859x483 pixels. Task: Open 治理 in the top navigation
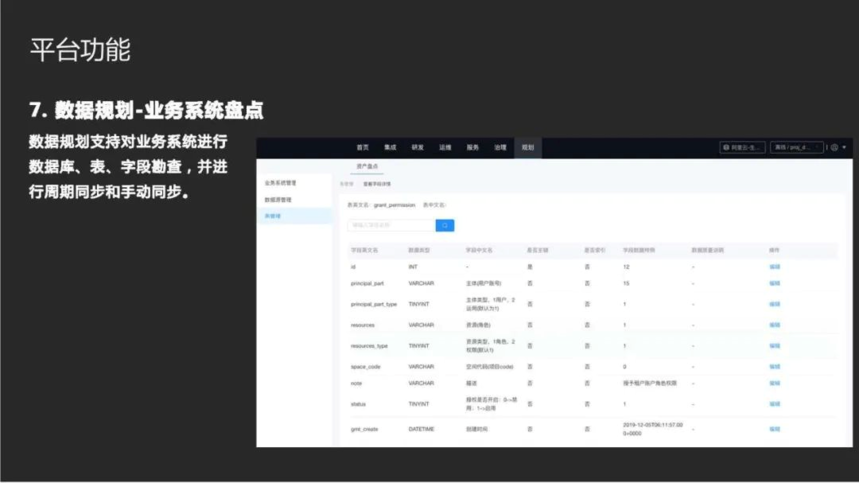(500, 147)
